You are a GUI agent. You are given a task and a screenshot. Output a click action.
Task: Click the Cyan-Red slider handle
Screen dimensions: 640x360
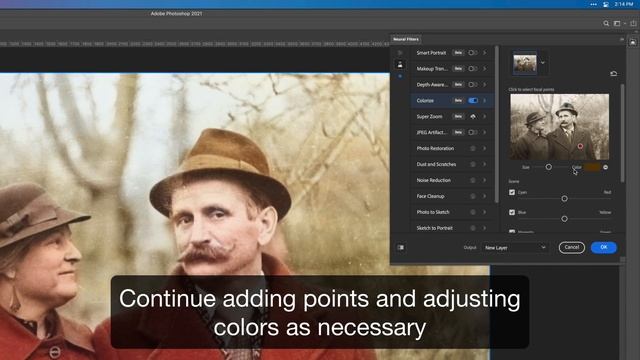pyautogui.click(x=564, y=199)
